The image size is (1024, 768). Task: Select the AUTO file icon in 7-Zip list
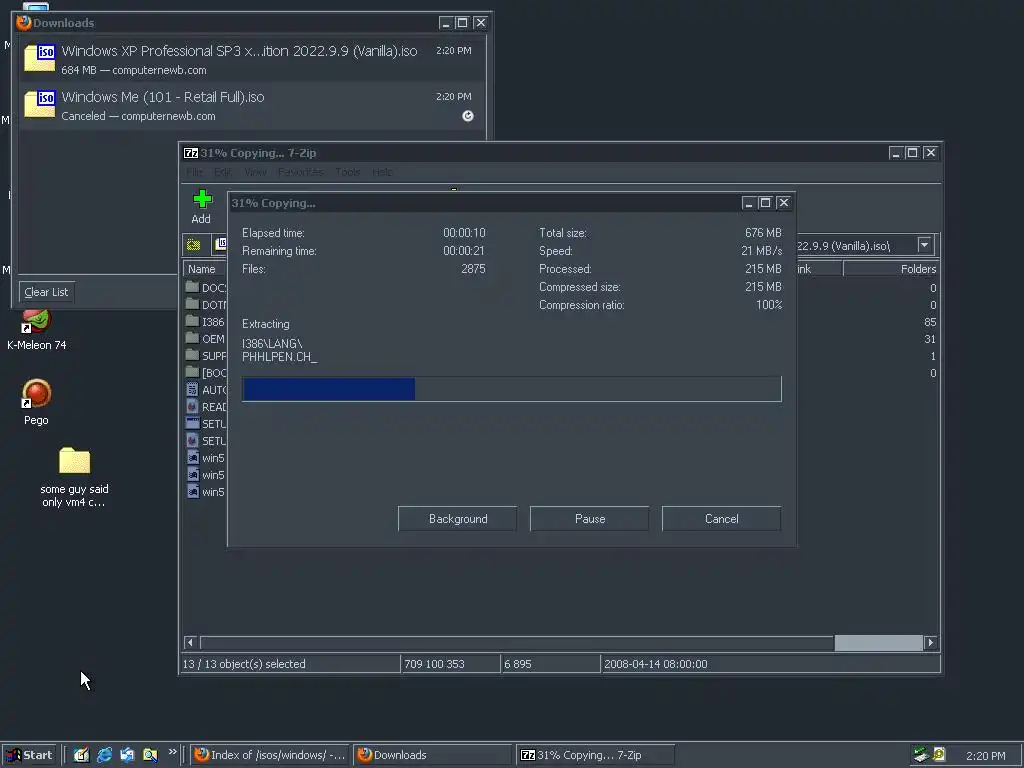tap(192, 389)
